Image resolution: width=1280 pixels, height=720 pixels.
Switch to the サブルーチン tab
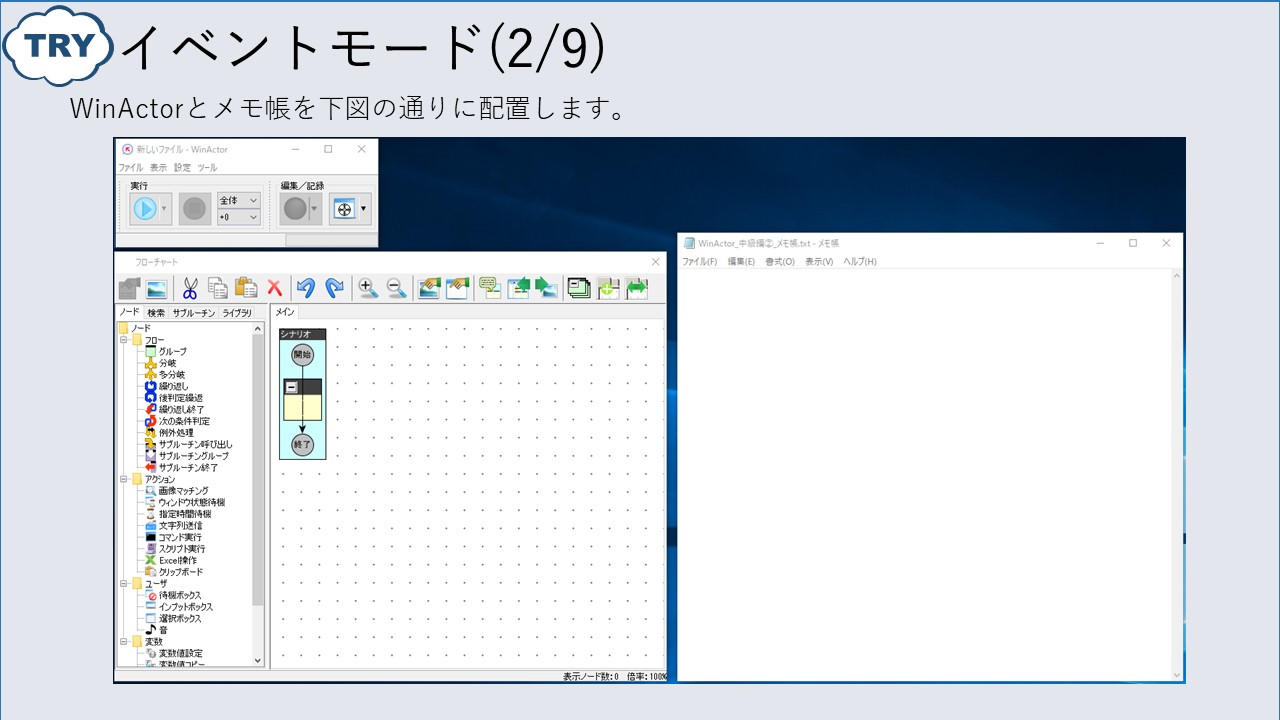[x=194, y=313]
